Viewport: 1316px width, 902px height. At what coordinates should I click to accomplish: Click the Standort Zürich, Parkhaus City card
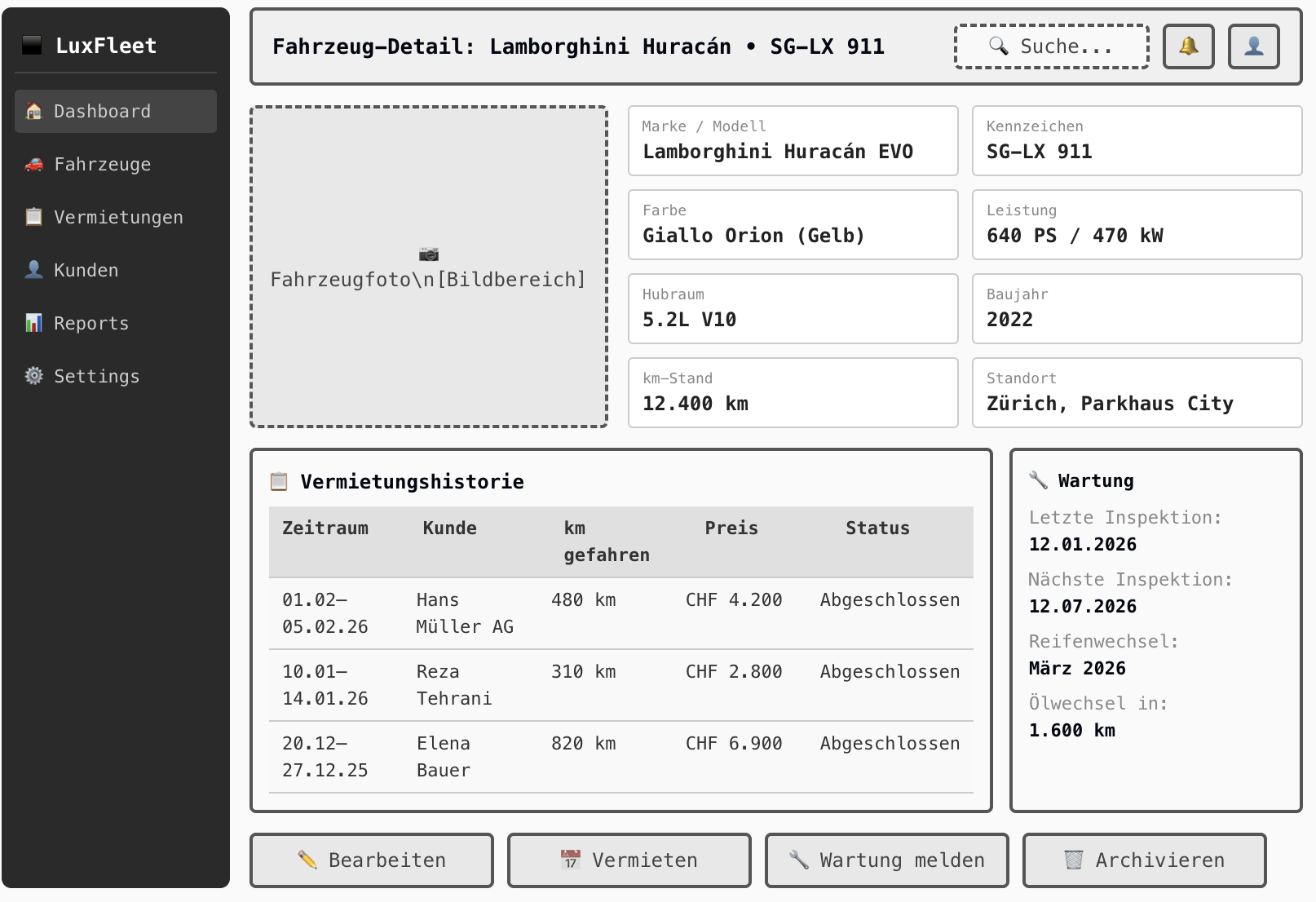pyautogui.click(x=1137, y=392)
